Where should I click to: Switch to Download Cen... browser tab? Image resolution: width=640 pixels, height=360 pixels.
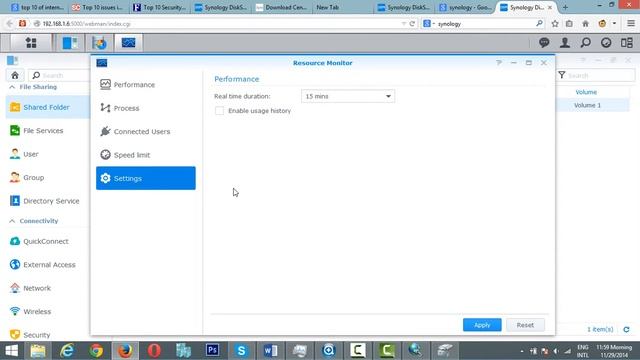click(282, 7)
